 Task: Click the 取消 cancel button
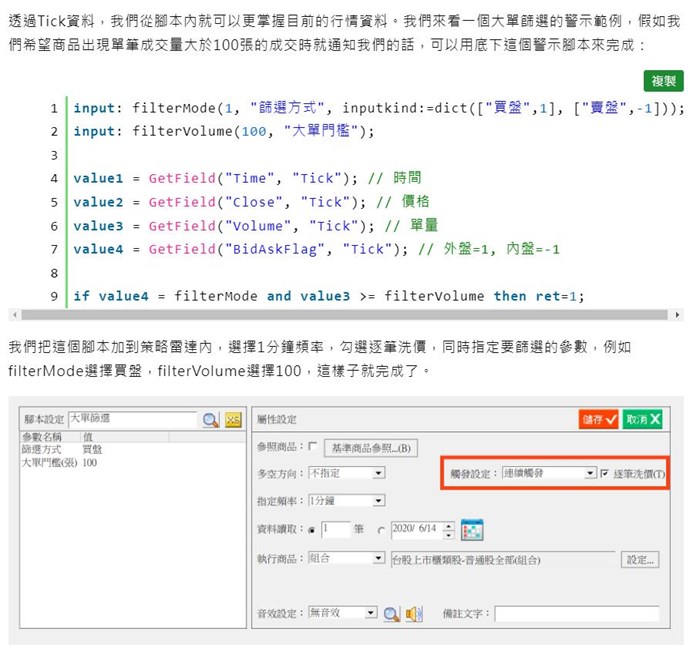643,420
